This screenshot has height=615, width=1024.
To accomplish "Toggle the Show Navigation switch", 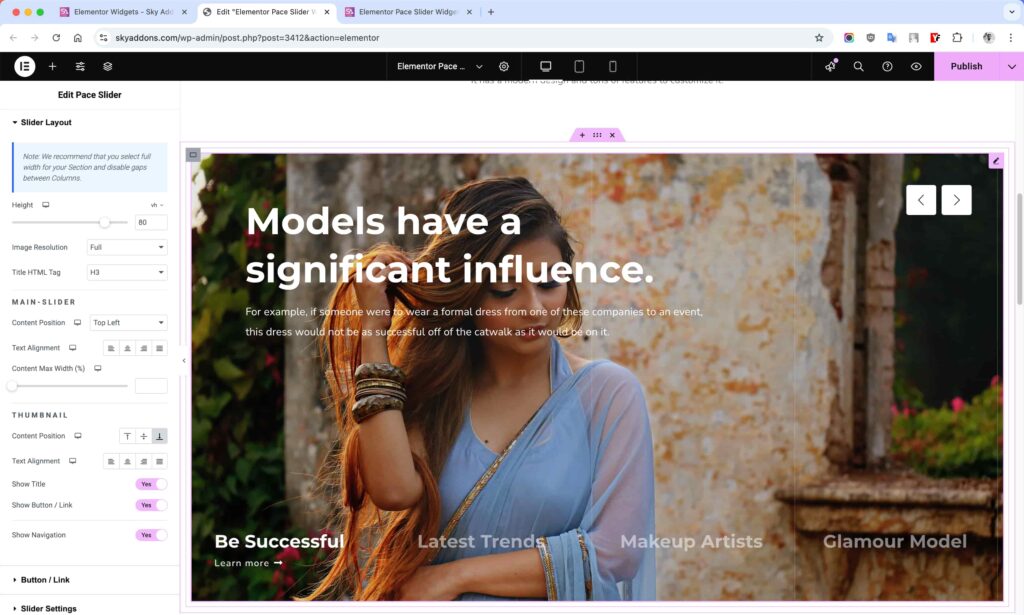I will (x=152, y=535).
